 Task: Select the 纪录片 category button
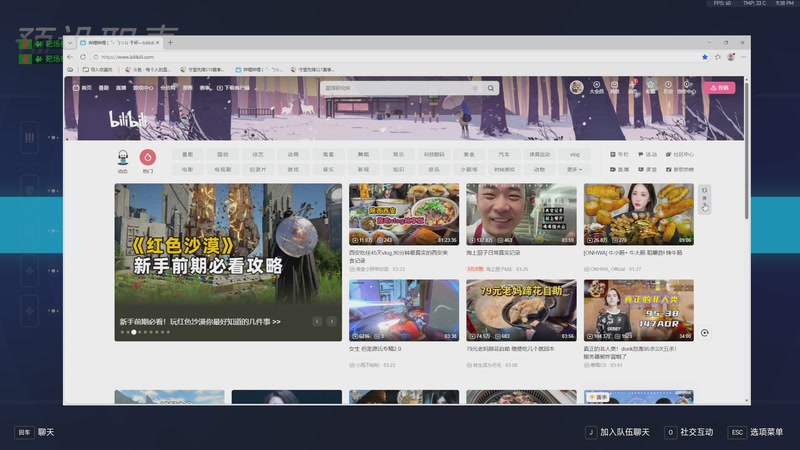(258, 169)
